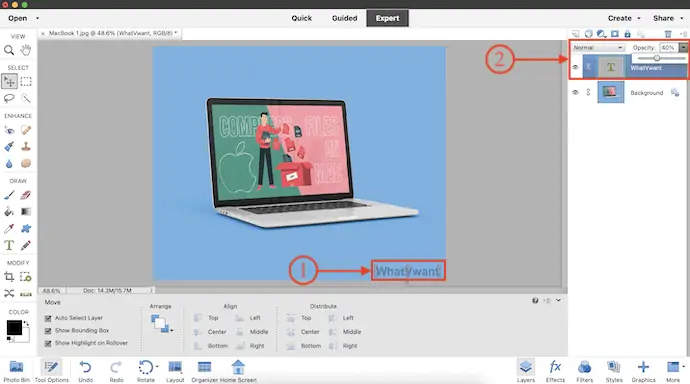Open the Opacity slider dropdown arrow
Screen dimensions: 690x384
pyautogui.click(x=683, y=48)
